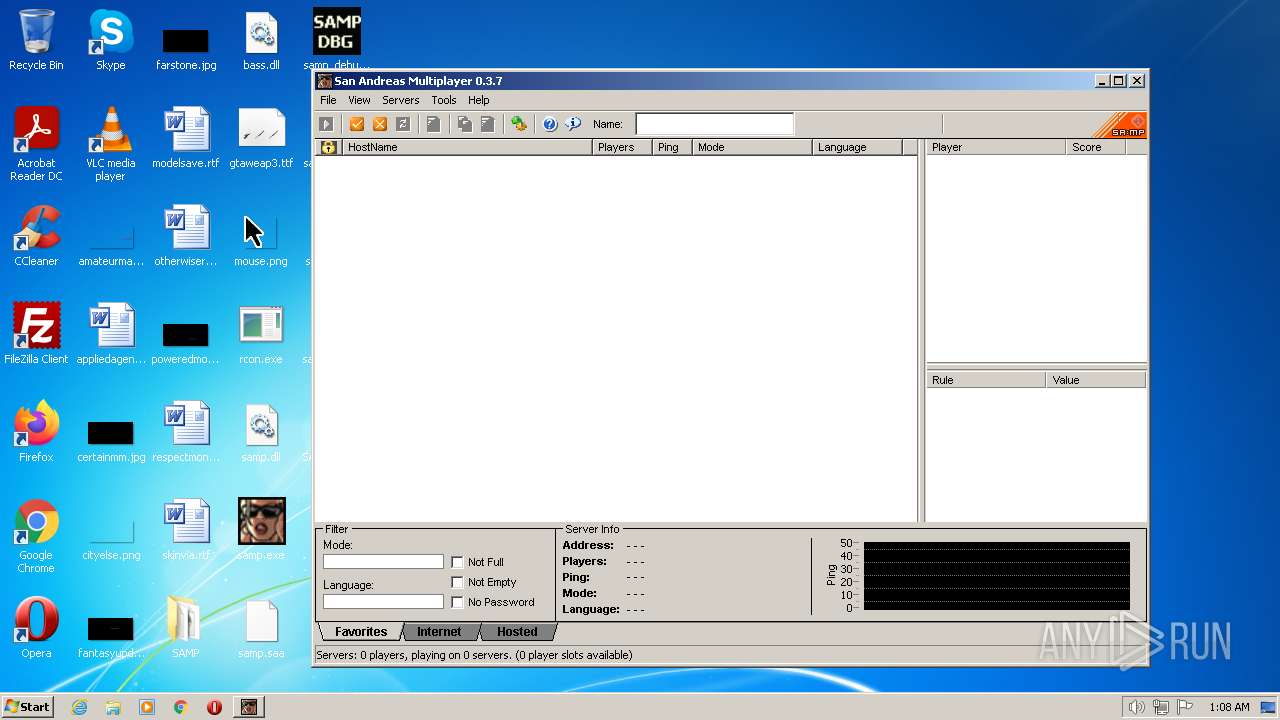Enable the Not Empty filter checkbox
This screenshot has height=720, width=1280.
coord(457,582)
